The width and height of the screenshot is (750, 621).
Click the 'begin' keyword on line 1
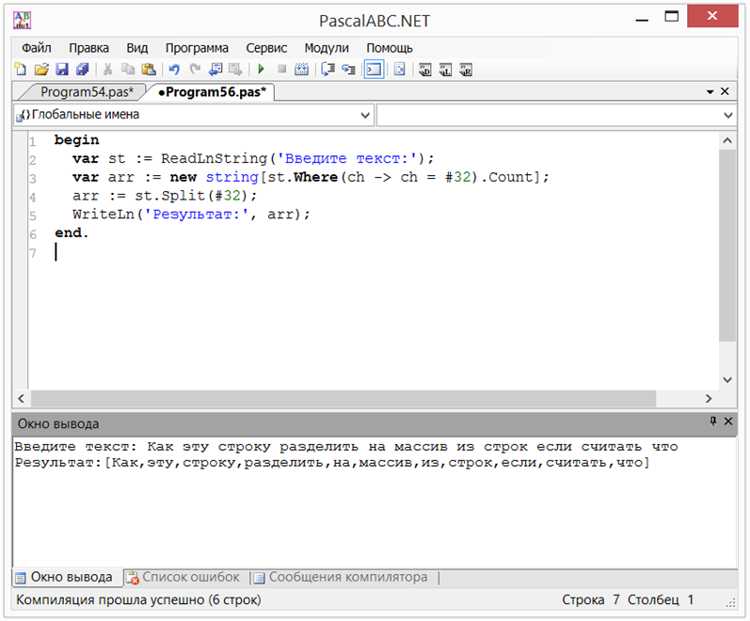(77, 140)
